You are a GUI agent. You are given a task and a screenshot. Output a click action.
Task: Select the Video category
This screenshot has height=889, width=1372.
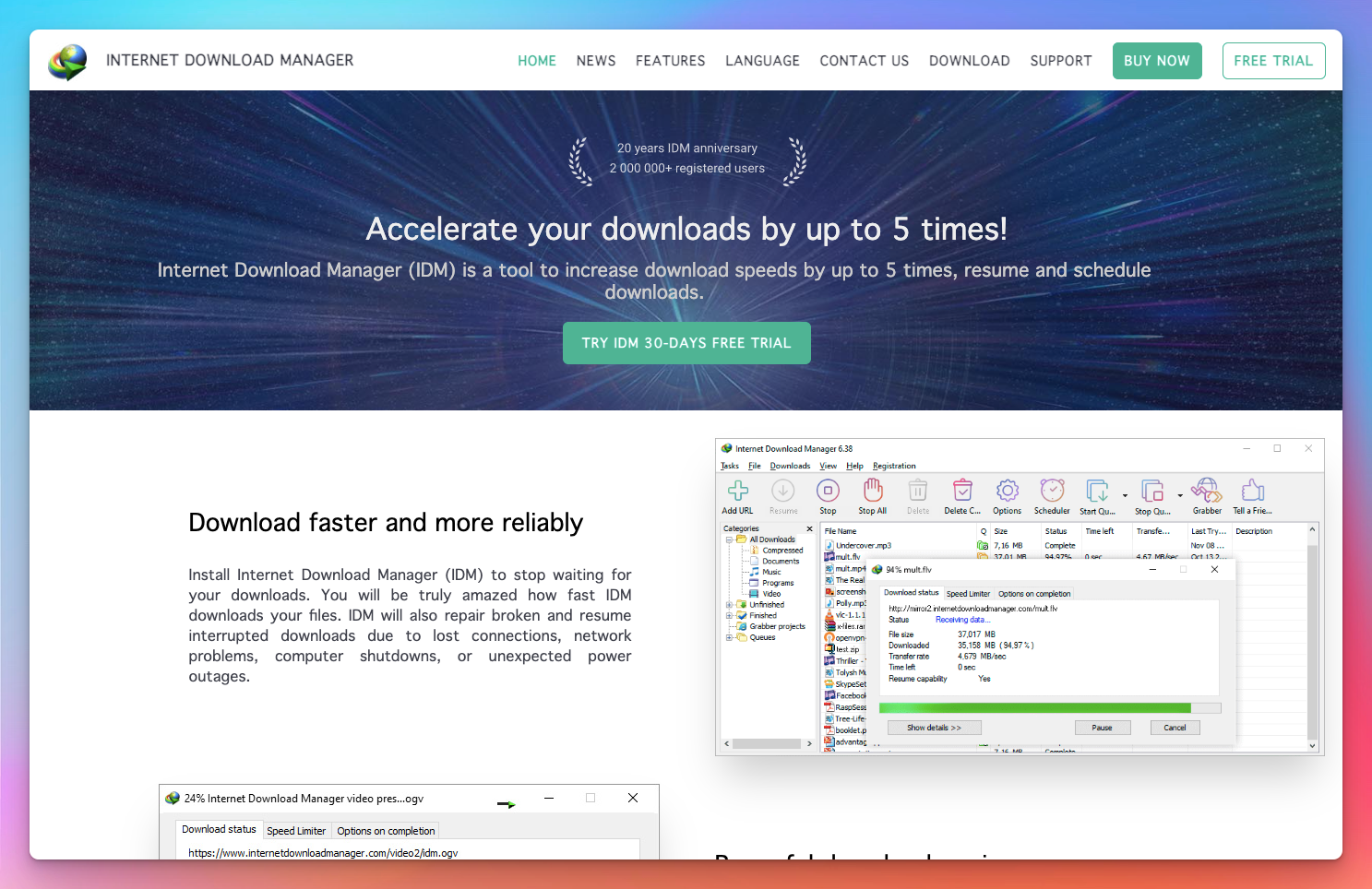point(771,595)
